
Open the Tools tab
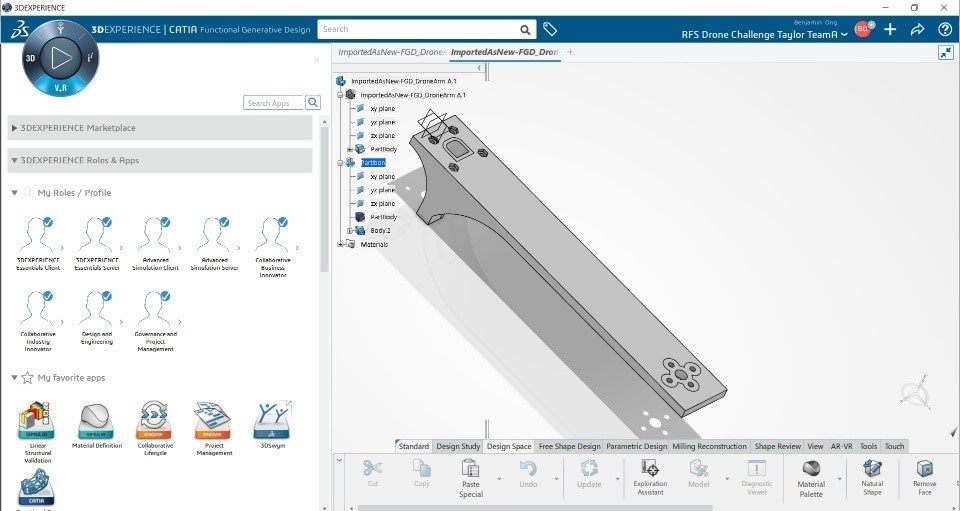868,446
